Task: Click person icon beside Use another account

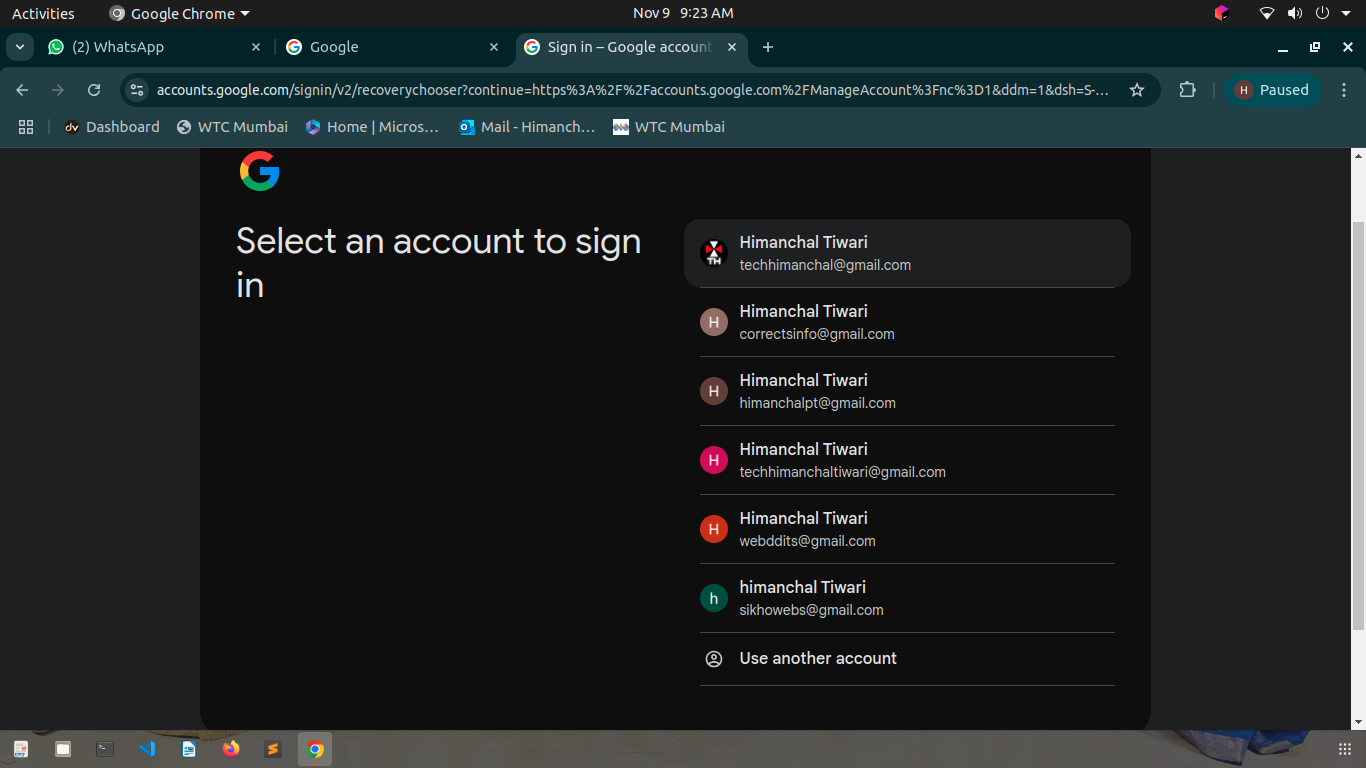Action: click(x=714, y=659)
